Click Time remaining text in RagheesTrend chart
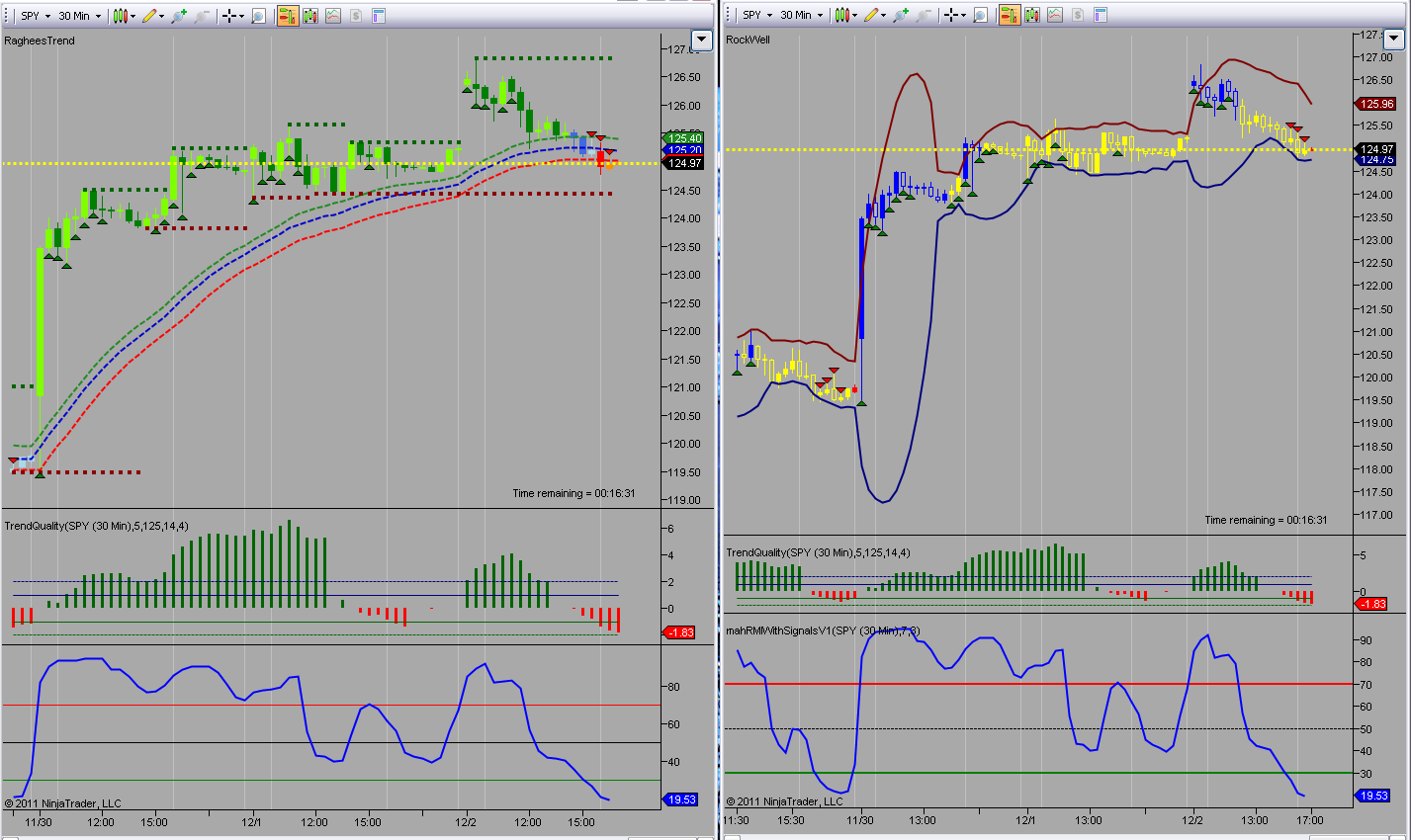 click(573, 493)
